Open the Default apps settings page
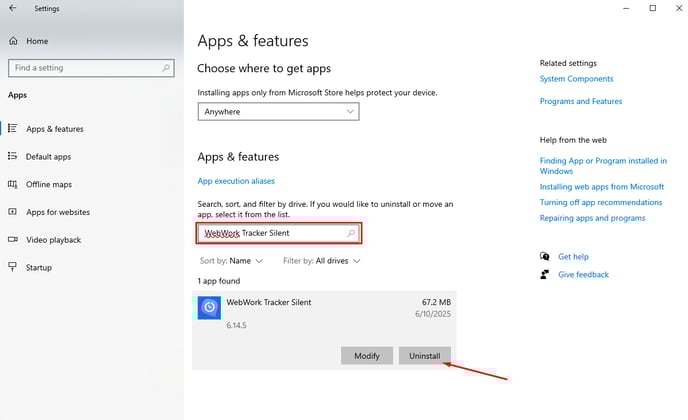This screenshot has height=420, width=688. tap(48, 157)
